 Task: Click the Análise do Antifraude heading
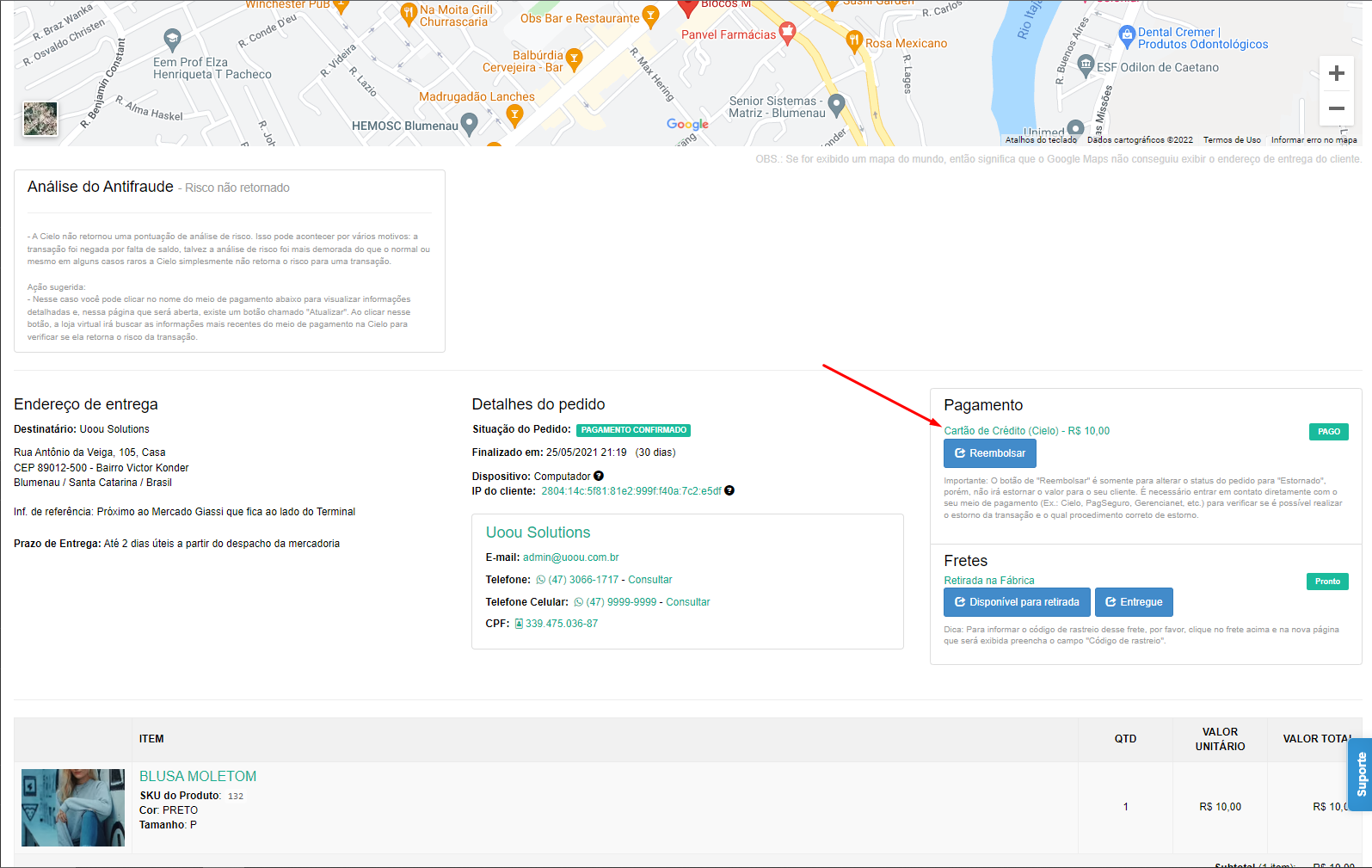pyautogui.click(x=101, y=187)
